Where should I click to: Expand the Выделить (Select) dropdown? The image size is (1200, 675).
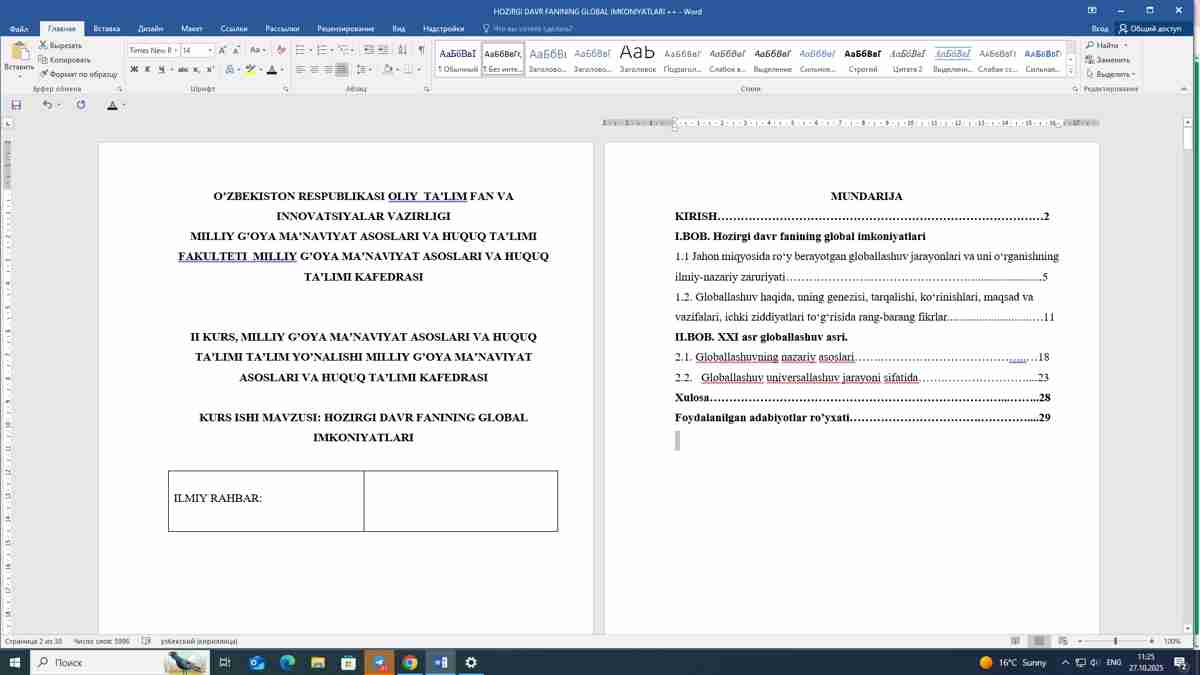click(1114, 74)
